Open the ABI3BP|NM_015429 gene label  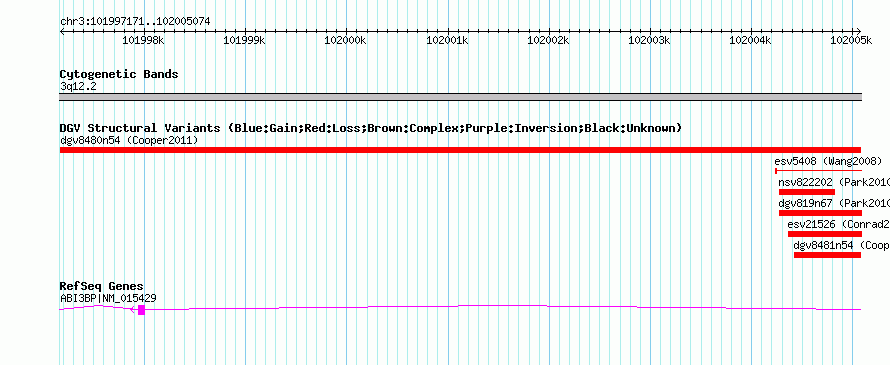(108, 298)
